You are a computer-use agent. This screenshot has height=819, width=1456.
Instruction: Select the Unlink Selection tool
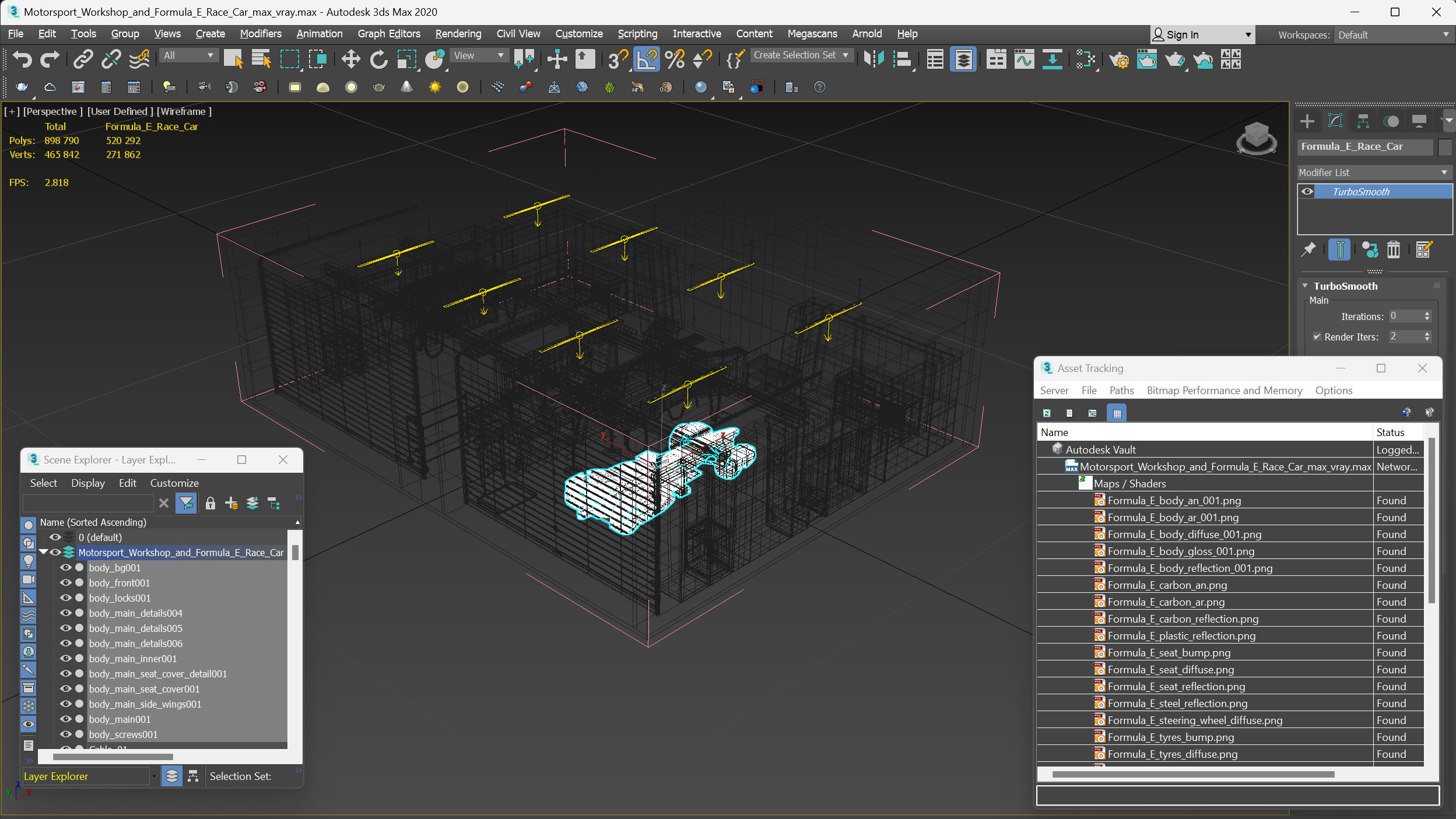click(x=111, y=59)
